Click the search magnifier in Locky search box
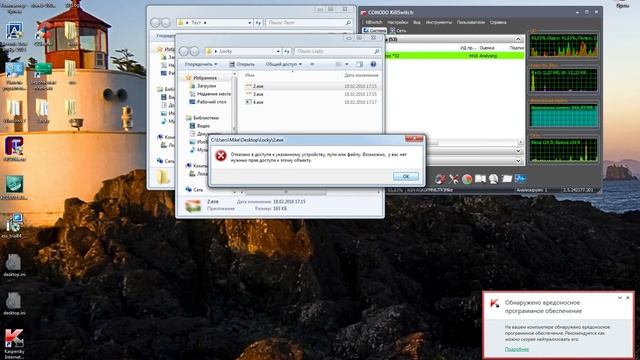640x360 pixels. 376,51
